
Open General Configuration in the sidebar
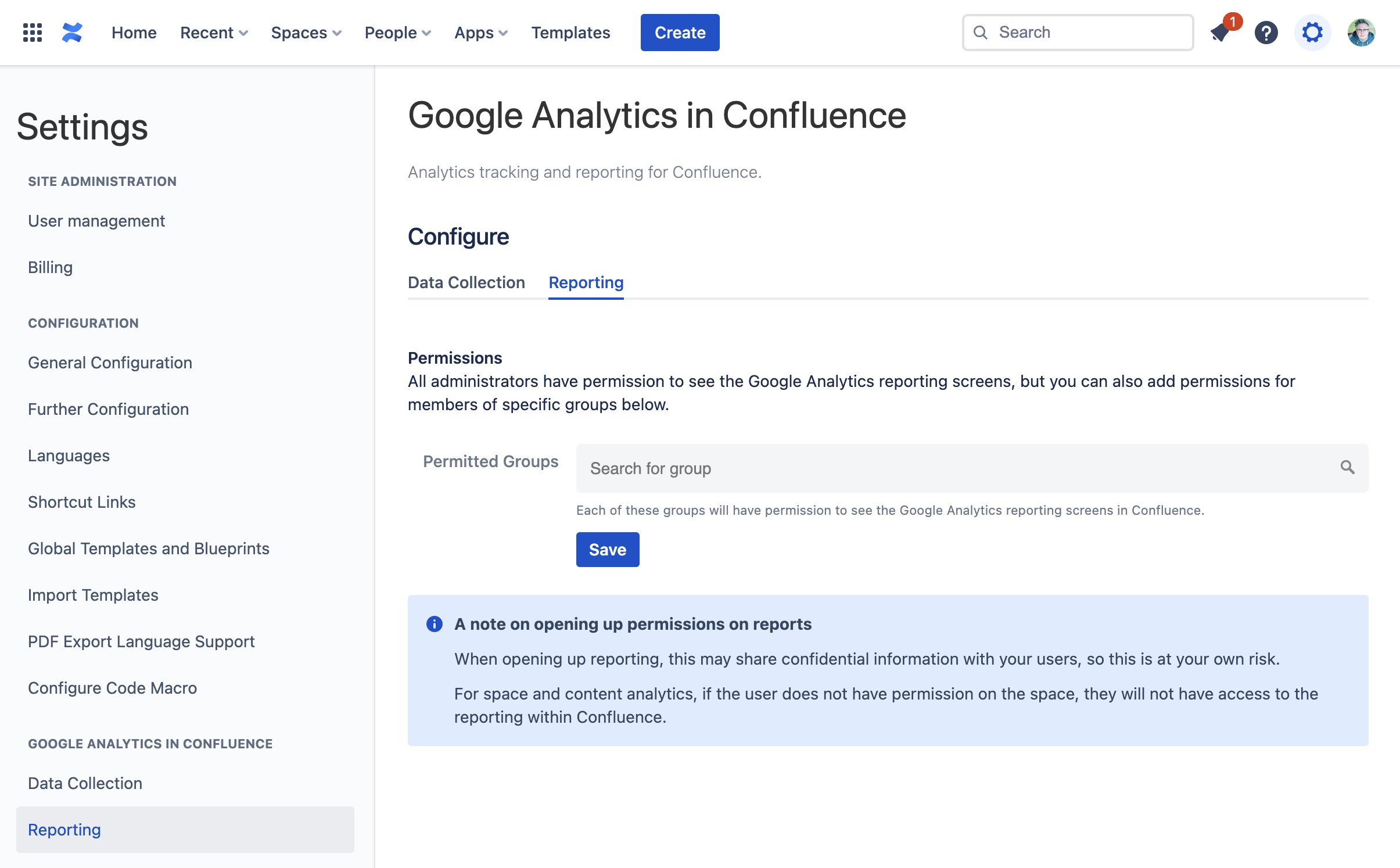pos(110,363)
